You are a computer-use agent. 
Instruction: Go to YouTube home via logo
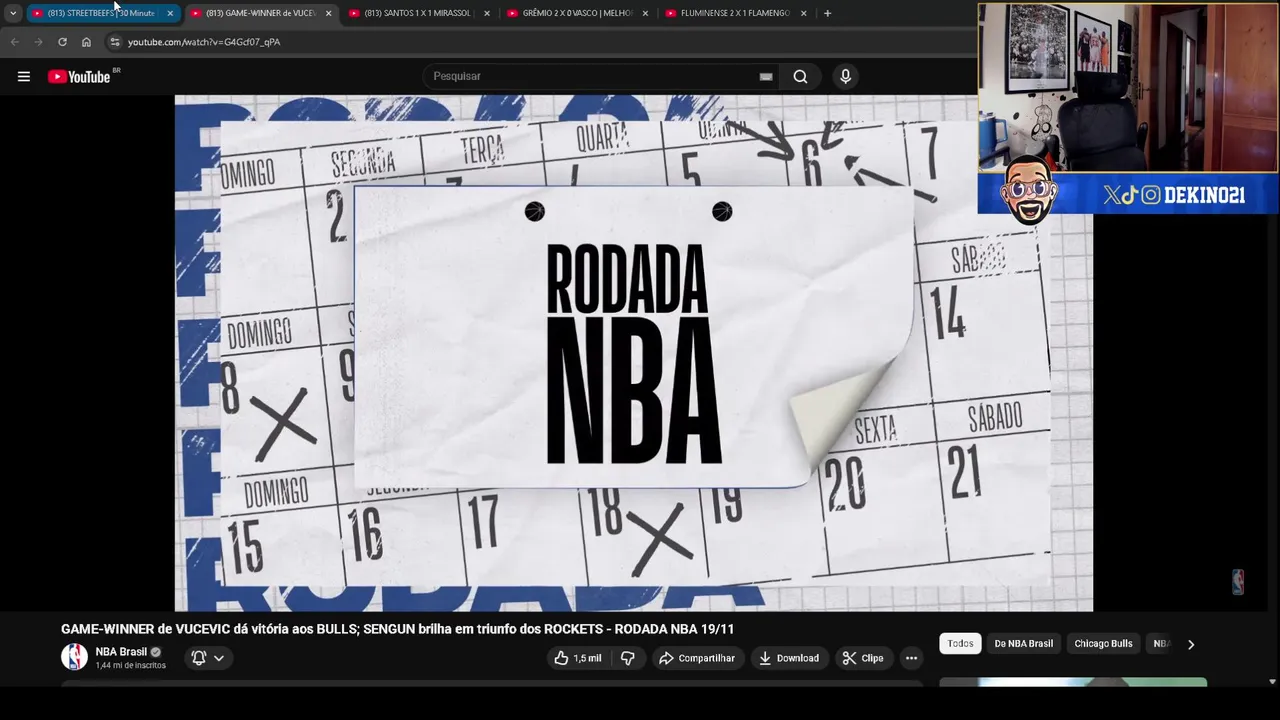click(79, 76)
